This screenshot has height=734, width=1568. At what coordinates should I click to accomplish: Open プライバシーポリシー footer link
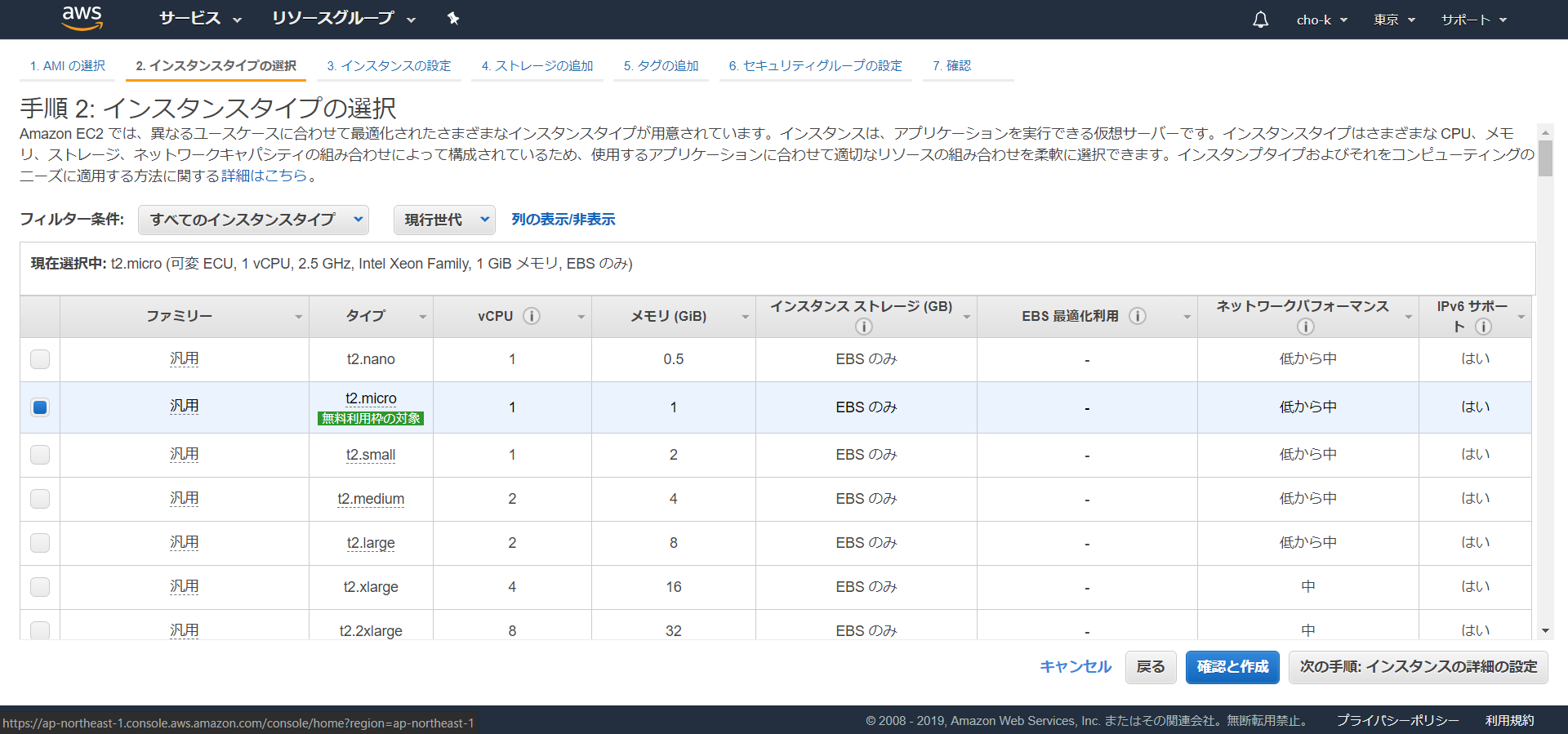pyautogui.click(x=1397, y=721)
